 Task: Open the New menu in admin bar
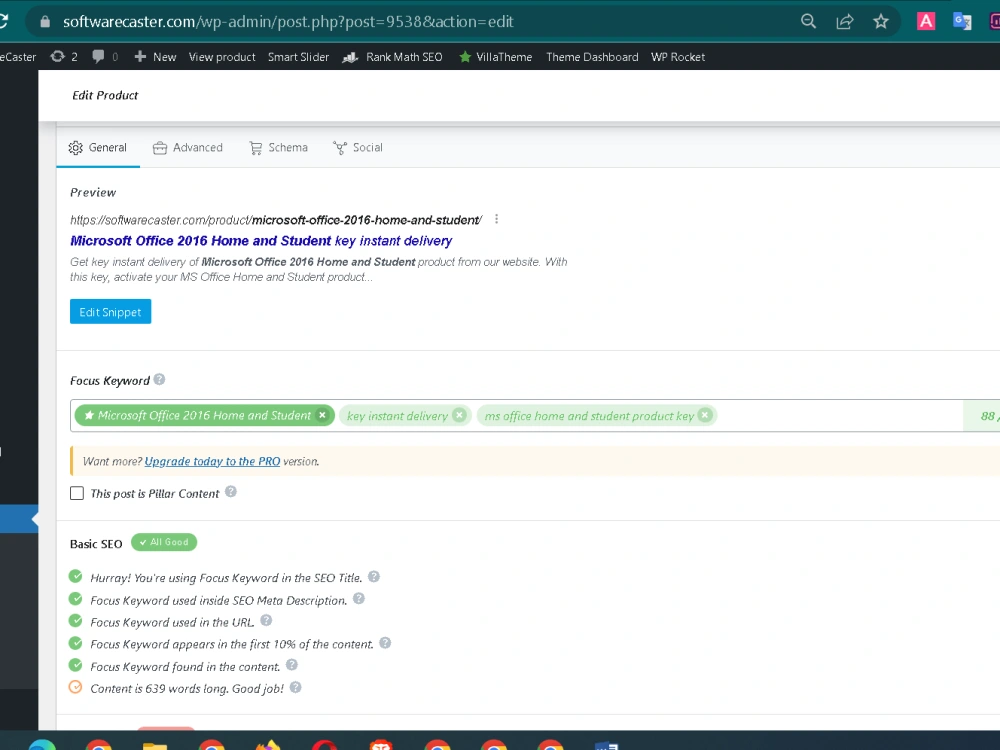pos(155,57)
